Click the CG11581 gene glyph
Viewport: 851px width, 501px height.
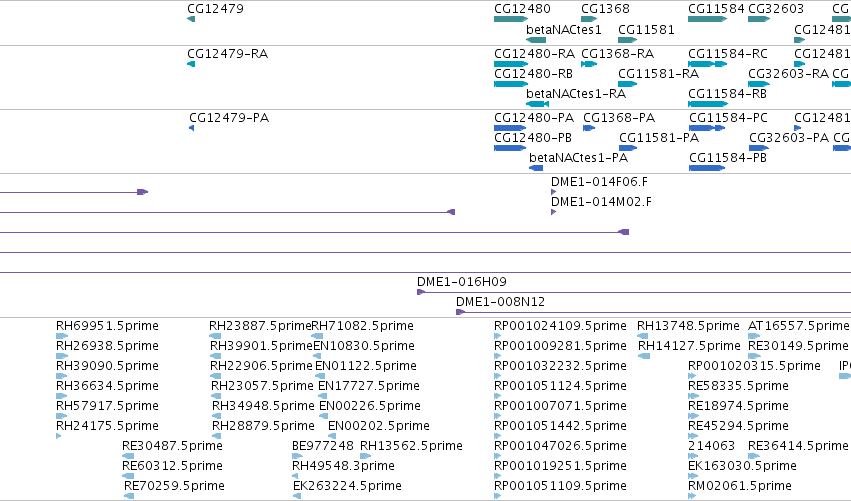(627, 40)
